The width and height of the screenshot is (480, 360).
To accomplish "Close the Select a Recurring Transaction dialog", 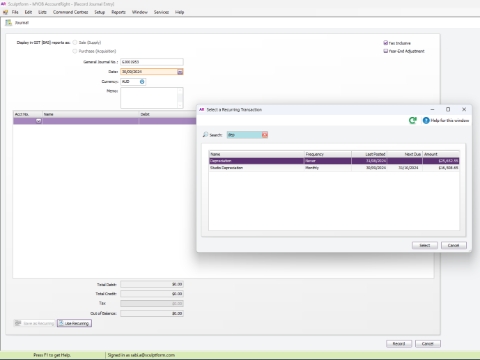I will [464, 109].
